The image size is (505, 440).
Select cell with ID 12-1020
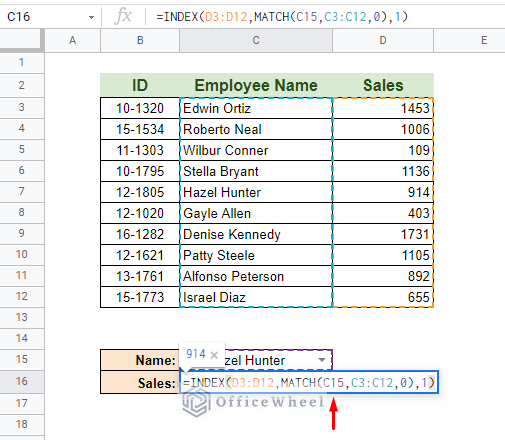click(x=140, y=213)
